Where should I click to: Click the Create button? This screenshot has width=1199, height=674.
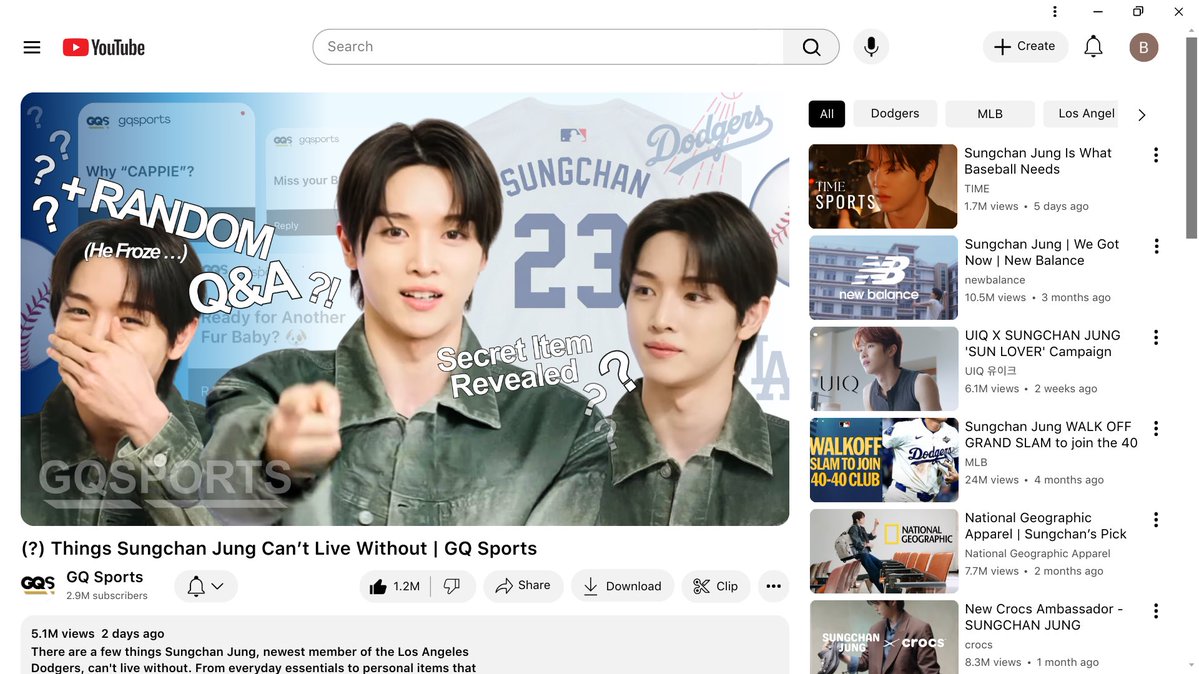point(1025,47)
